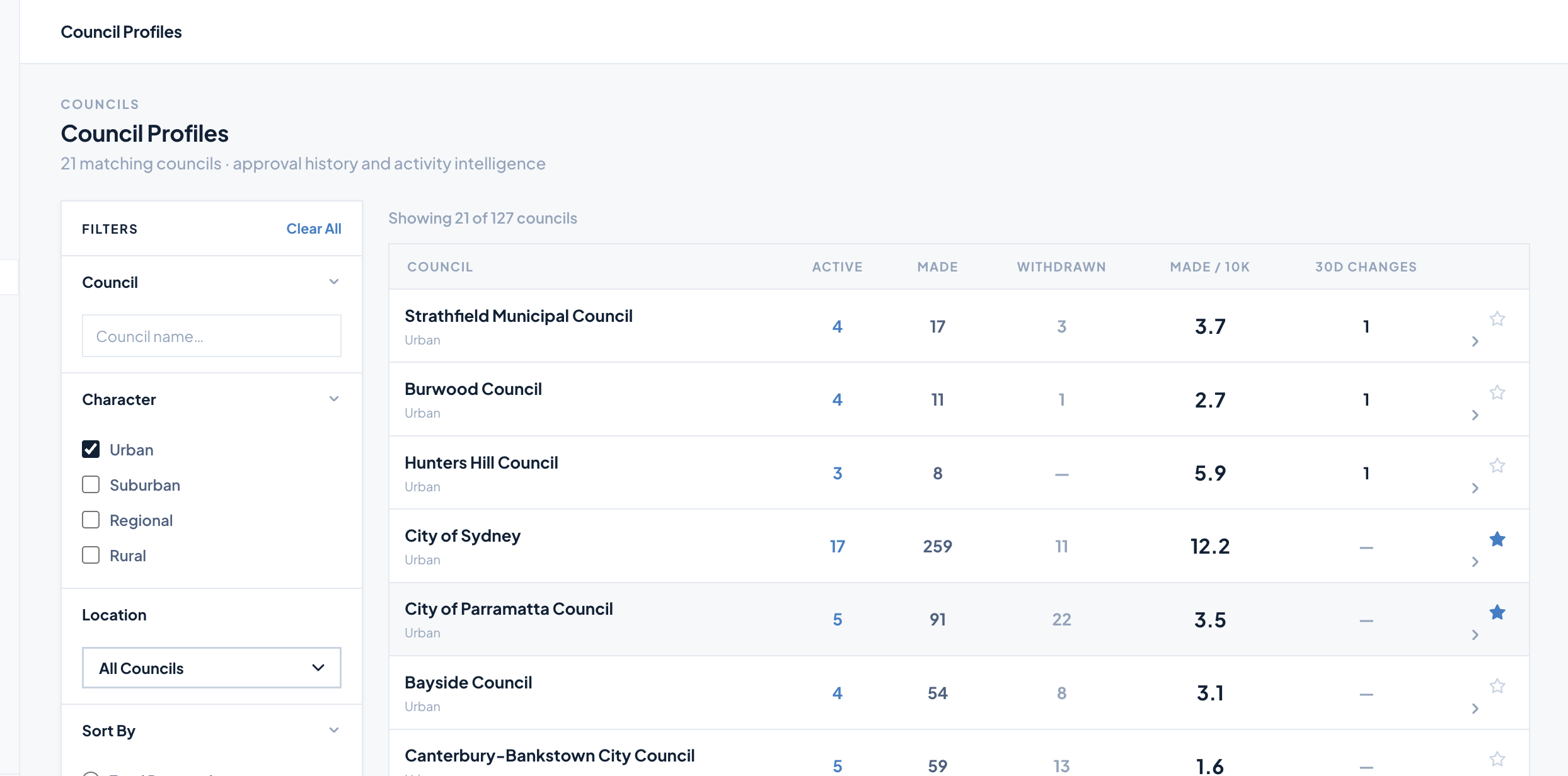1568x776 pixels.
Task: Open Bayside Council profile
Action: pyautogui.click(x=468, y=683)
